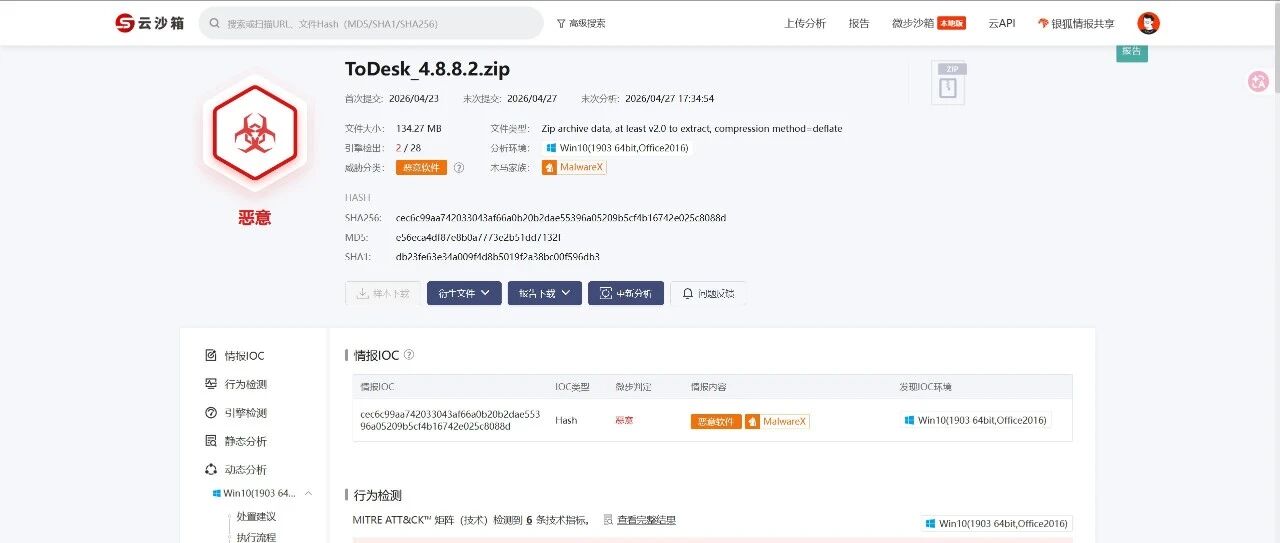Go to the 报告 reports menu item
Image resolution: width=1280 pixels, height=543 pixels.
pyautogui.click(x=859, y=23)
